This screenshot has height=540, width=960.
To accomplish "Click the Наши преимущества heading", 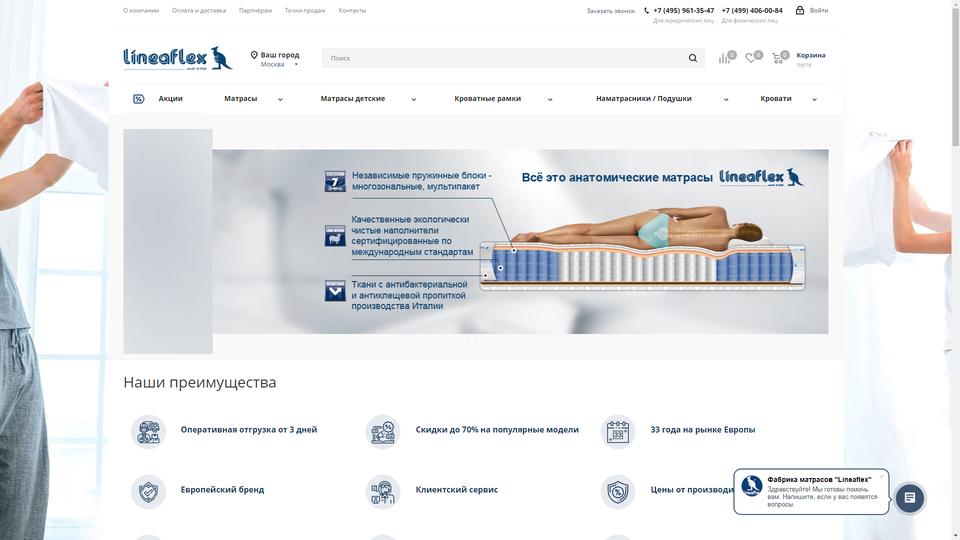I will click(x=200, y=382).
